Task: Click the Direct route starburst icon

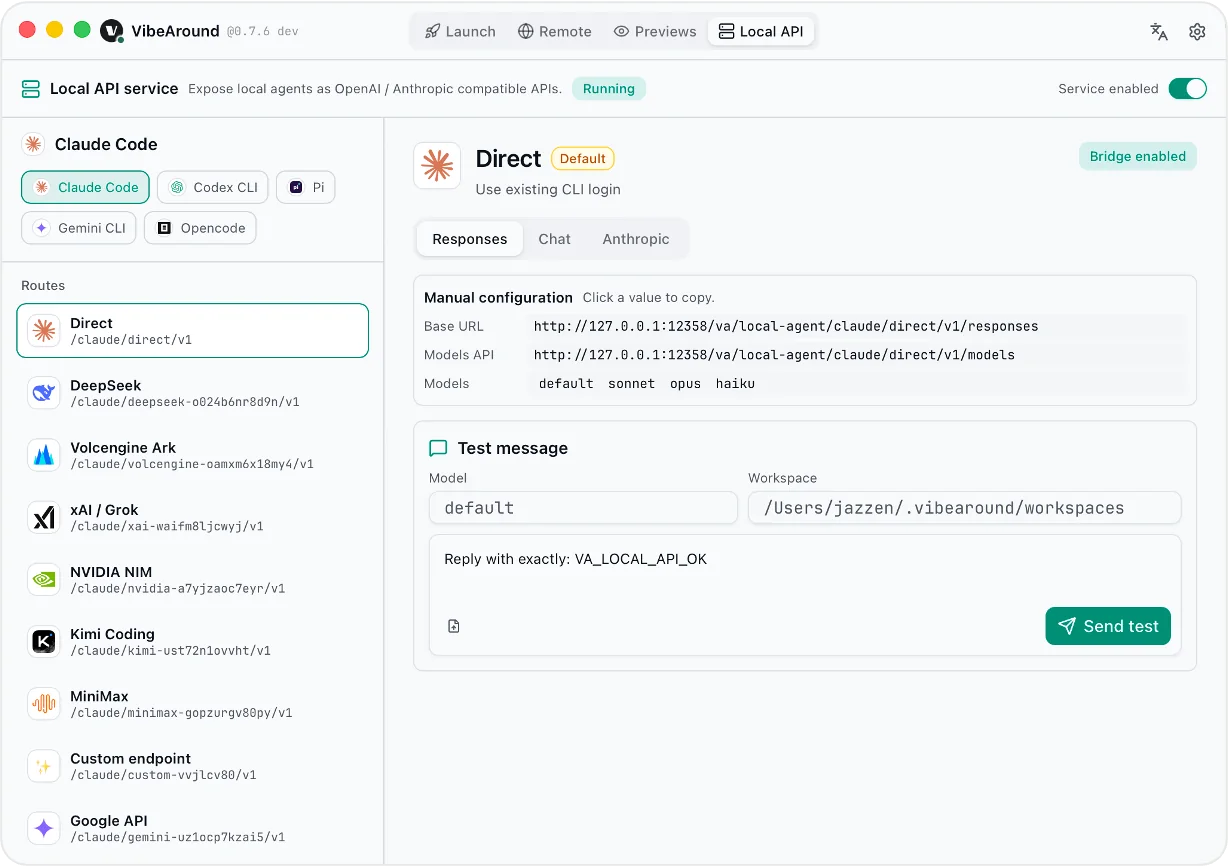Action: click(44, 331)
